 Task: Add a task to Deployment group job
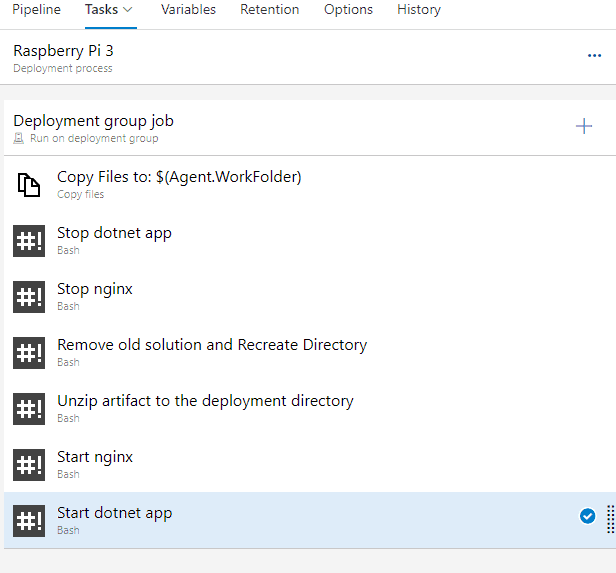pyautogui.click(x=584, y=126)
